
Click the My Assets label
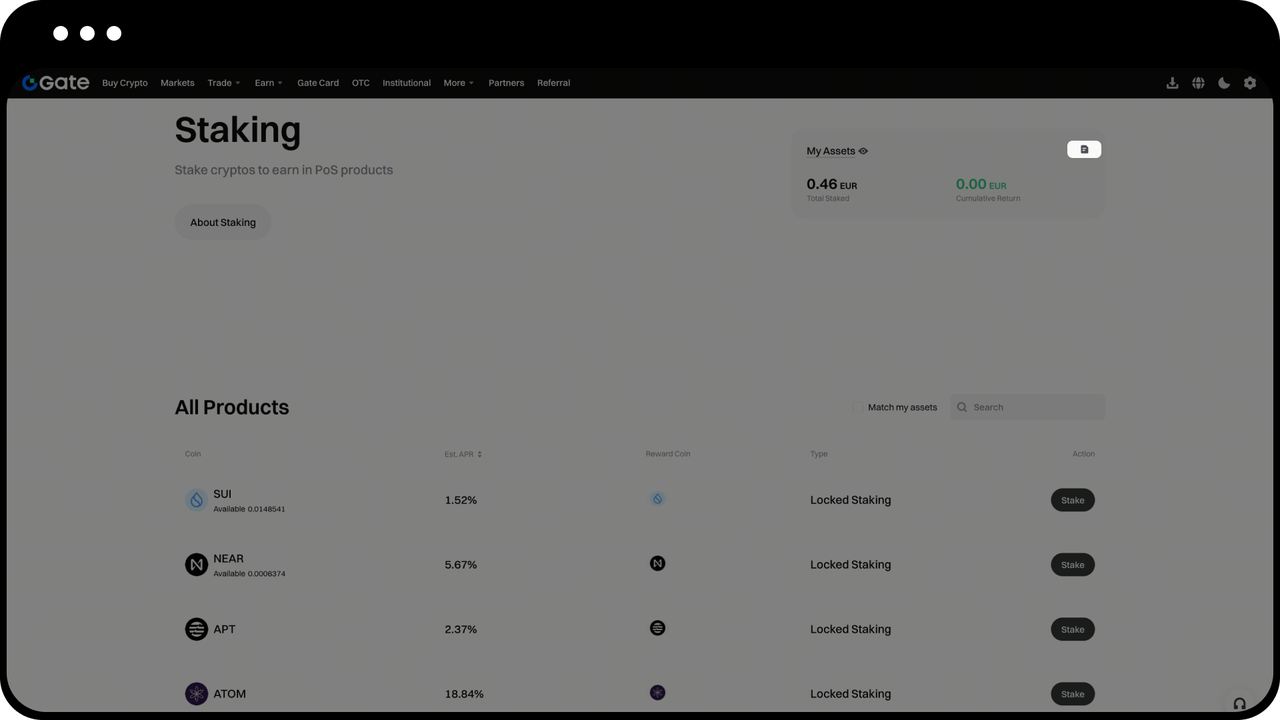pos(831,151)
